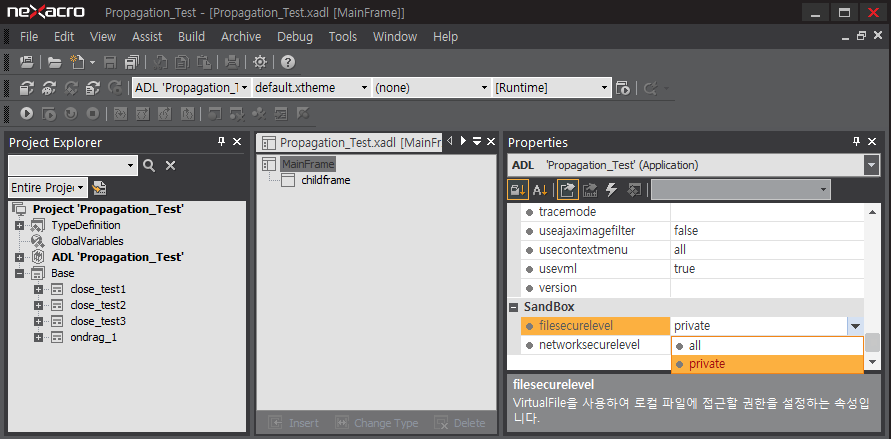Pin the Properties panel
The height and width of the screenshot is (439, 891).
(856, 142)
